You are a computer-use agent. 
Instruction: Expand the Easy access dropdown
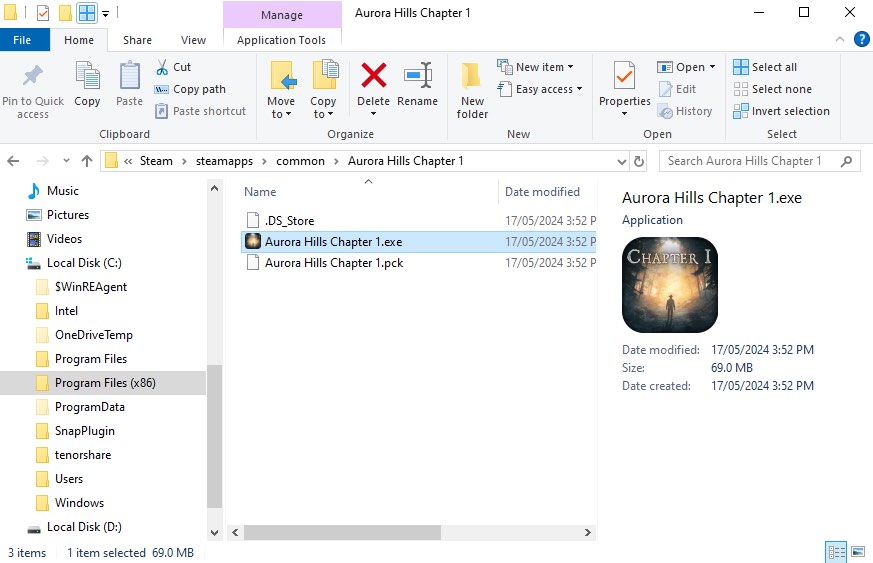pos(540,89)
